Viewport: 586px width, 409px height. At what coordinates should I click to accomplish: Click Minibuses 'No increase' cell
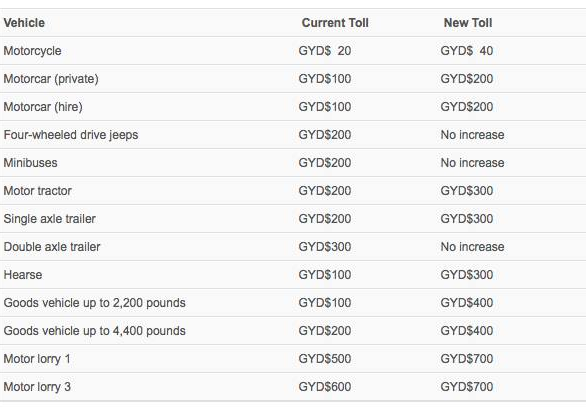point(472,163)
